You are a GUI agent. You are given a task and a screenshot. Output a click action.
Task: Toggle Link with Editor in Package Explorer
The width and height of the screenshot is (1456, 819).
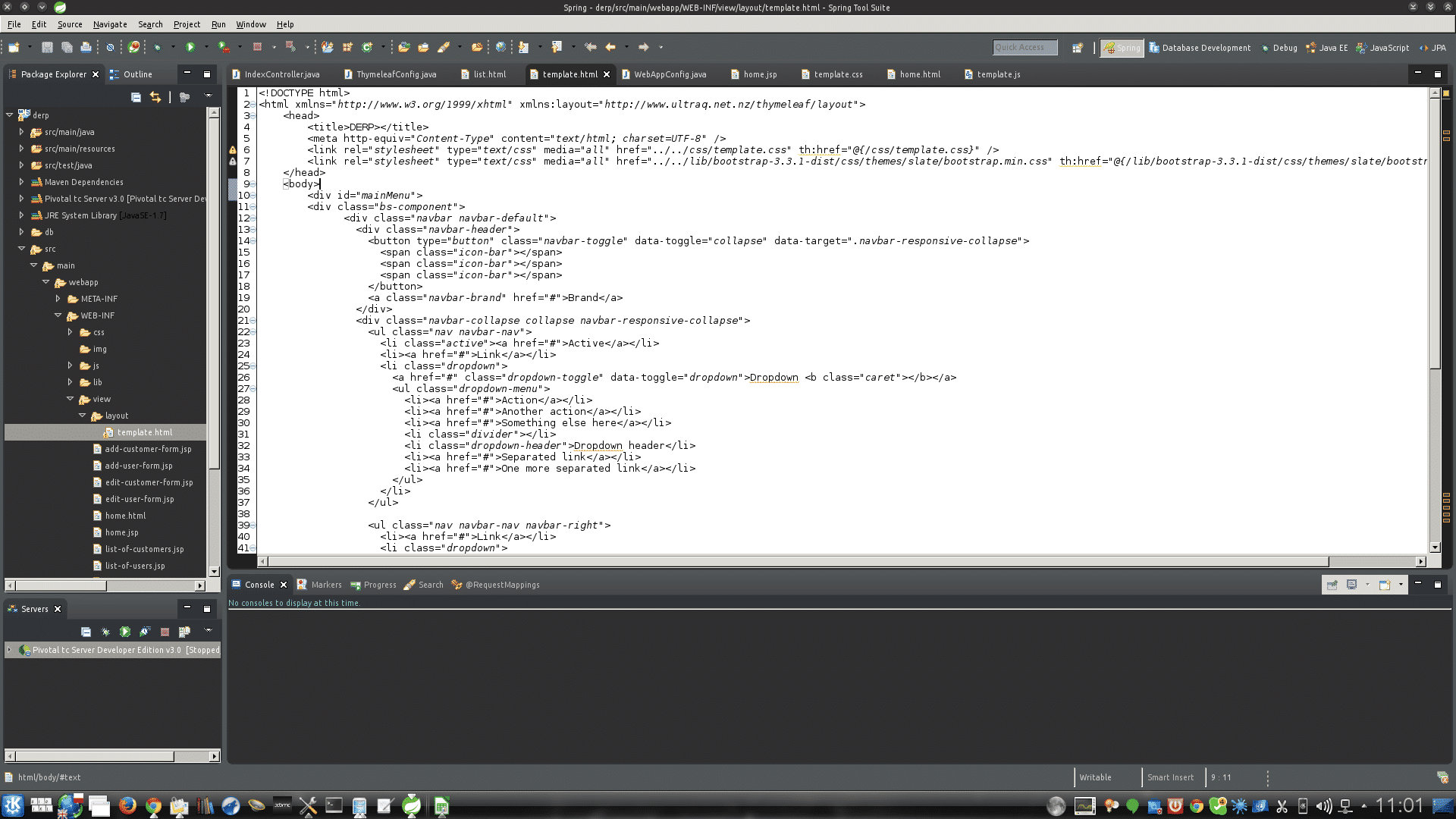tap(155, 97)
